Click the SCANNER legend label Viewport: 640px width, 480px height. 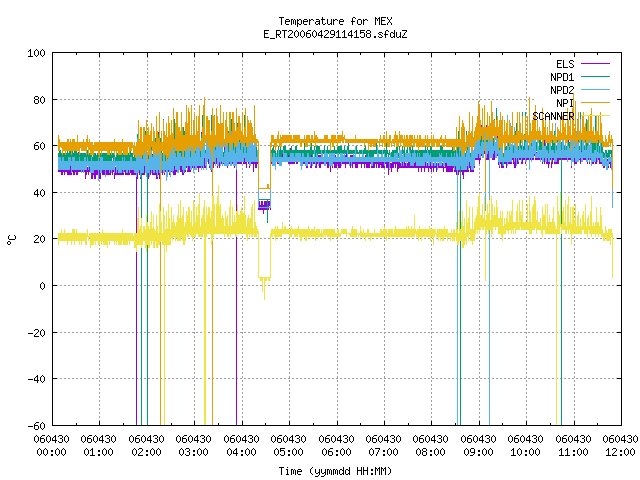pyautogui.click(x=553, y=116)
